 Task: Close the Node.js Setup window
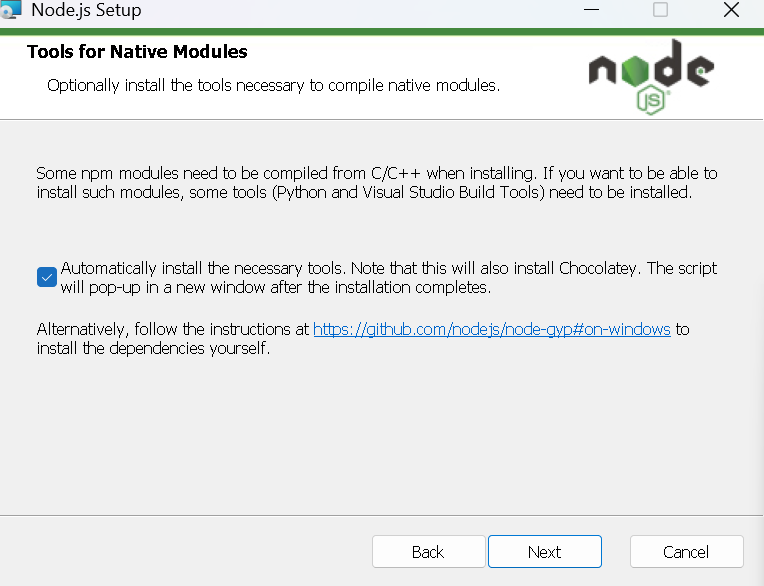click(730, 11)
